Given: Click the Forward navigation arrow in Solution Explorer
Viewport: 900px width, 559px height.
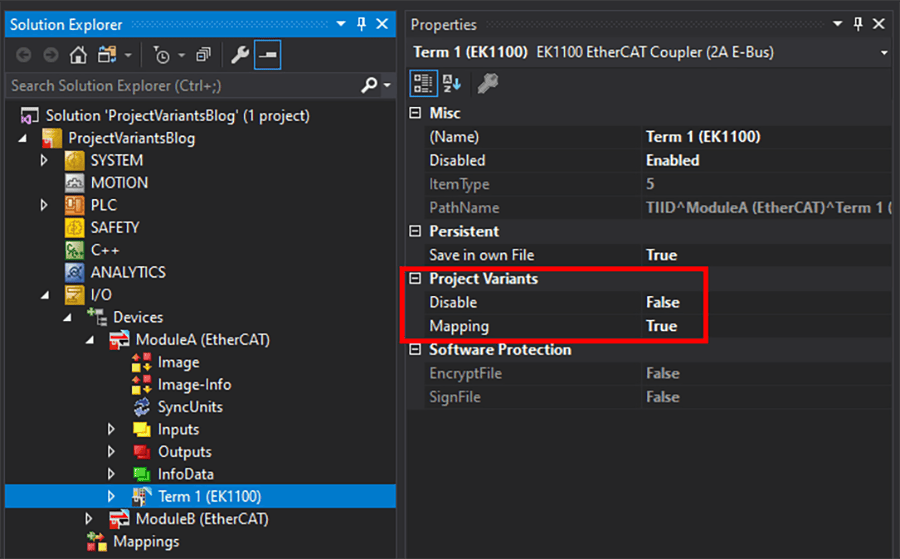Looking at the screenshot, I should pos(51,55).
